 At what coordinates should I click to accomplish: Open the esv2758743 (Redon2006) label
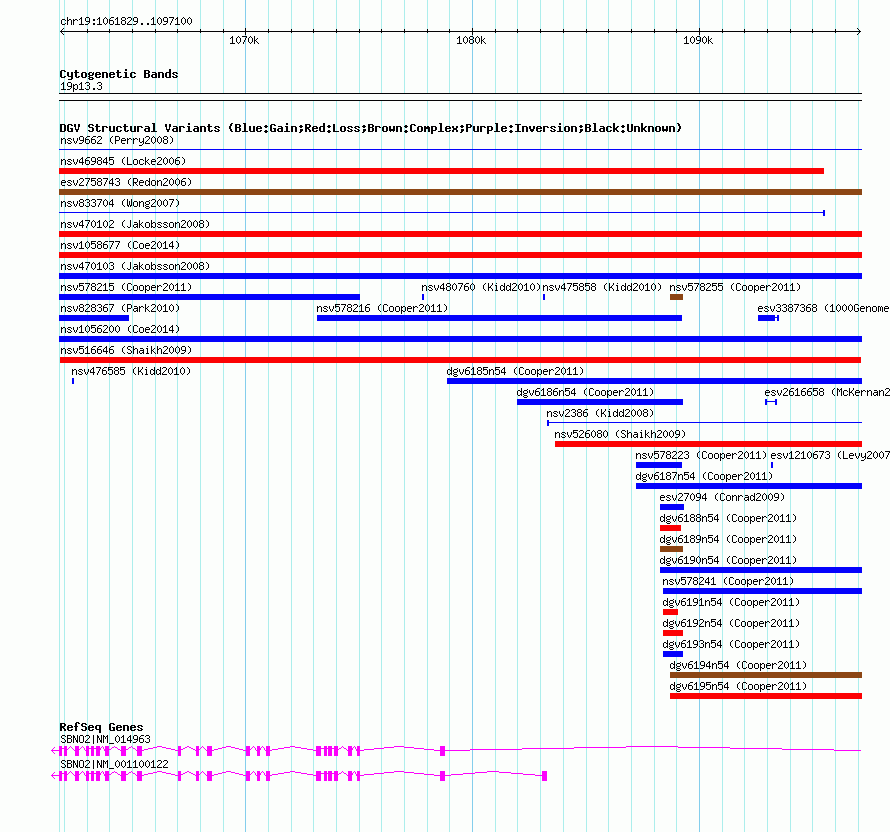point(126,182)
